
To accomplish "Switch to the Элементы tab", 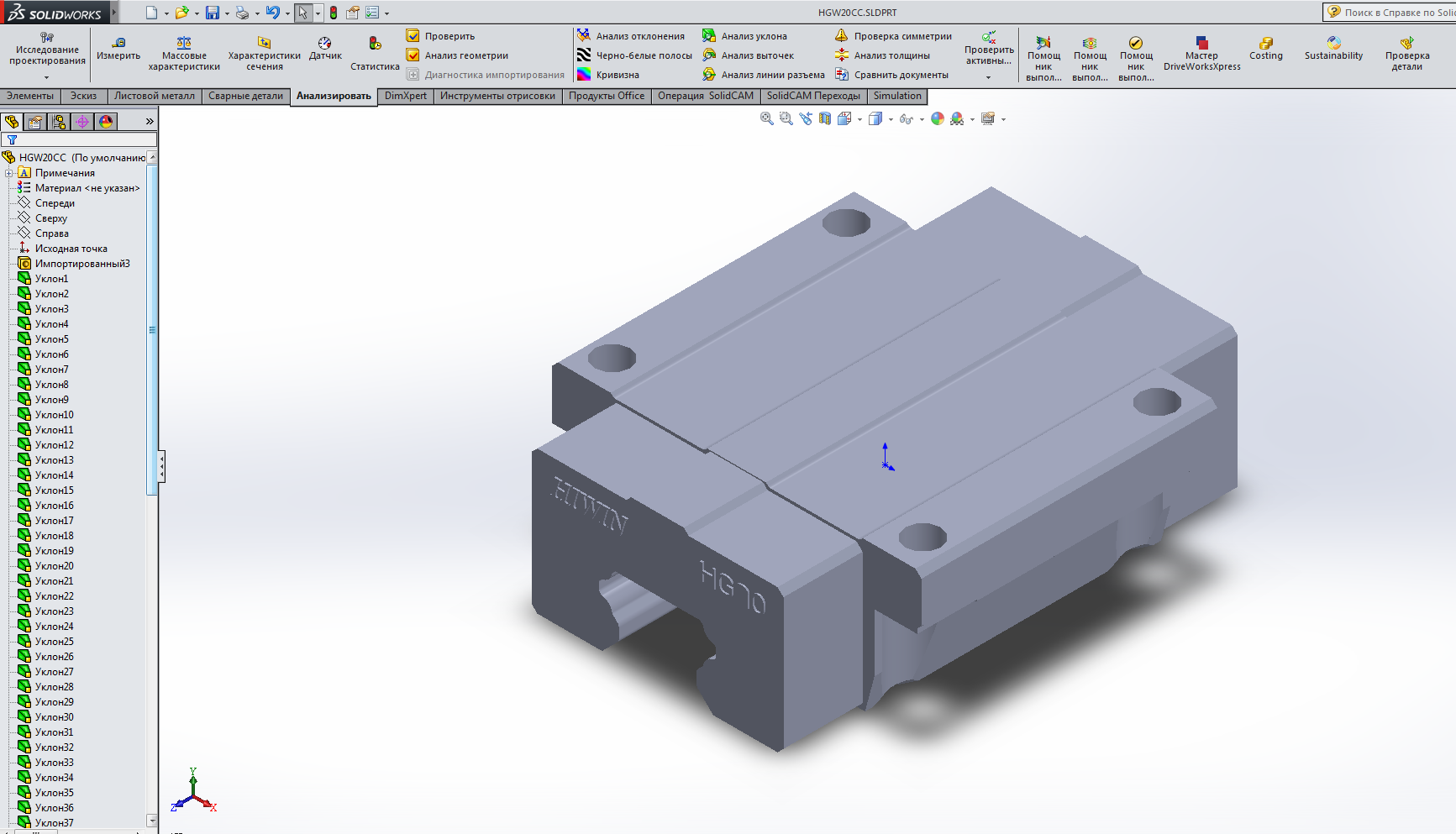I will click(x=30, y=96).
